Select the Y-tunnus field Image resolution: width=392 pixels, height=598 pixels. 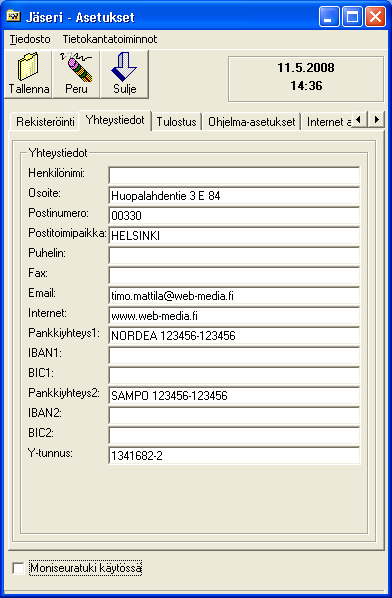234,455
